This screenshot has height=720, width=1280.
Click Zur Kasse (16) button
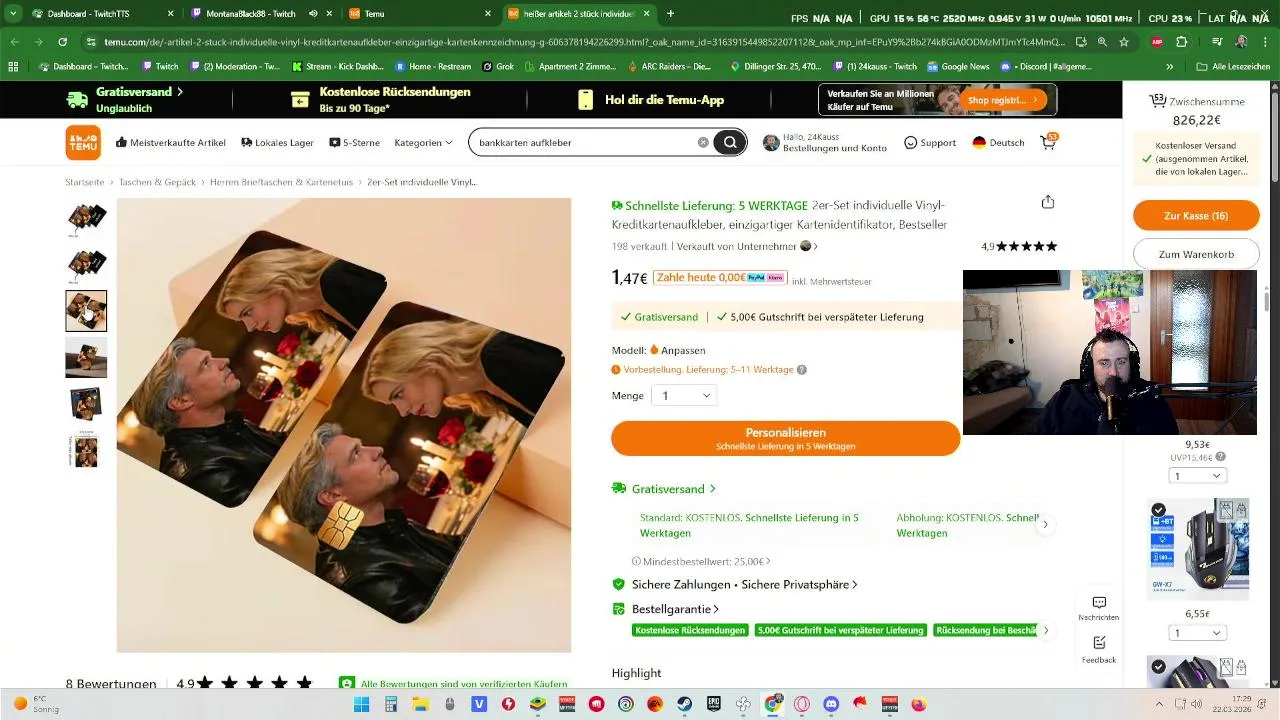tap(1195, 216)
